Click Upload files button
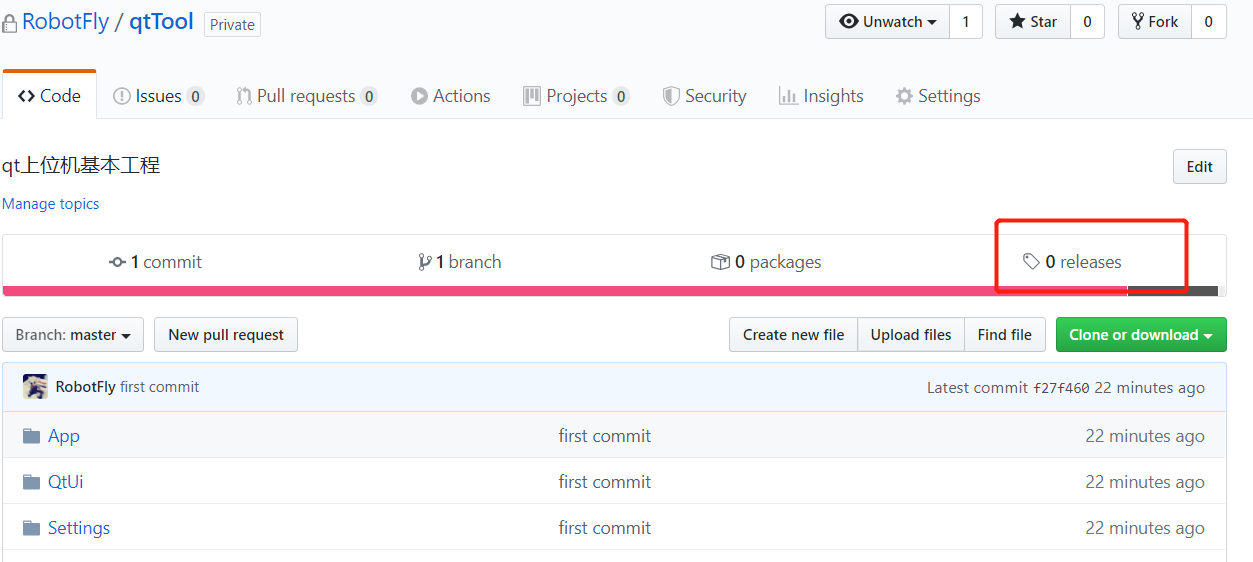The height and width of the screenshot is (562, 1253). click(911, 335)
